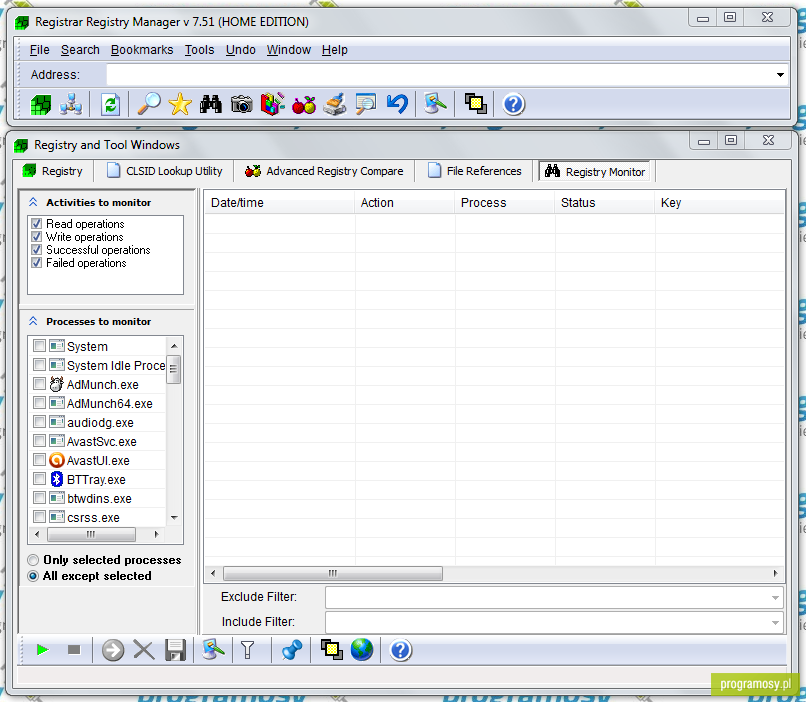Viewport: 806px width, 702px height.
Task: Check the BTTray.exe process checkbox
Action: pyautogui.click(x=39, y=478)
